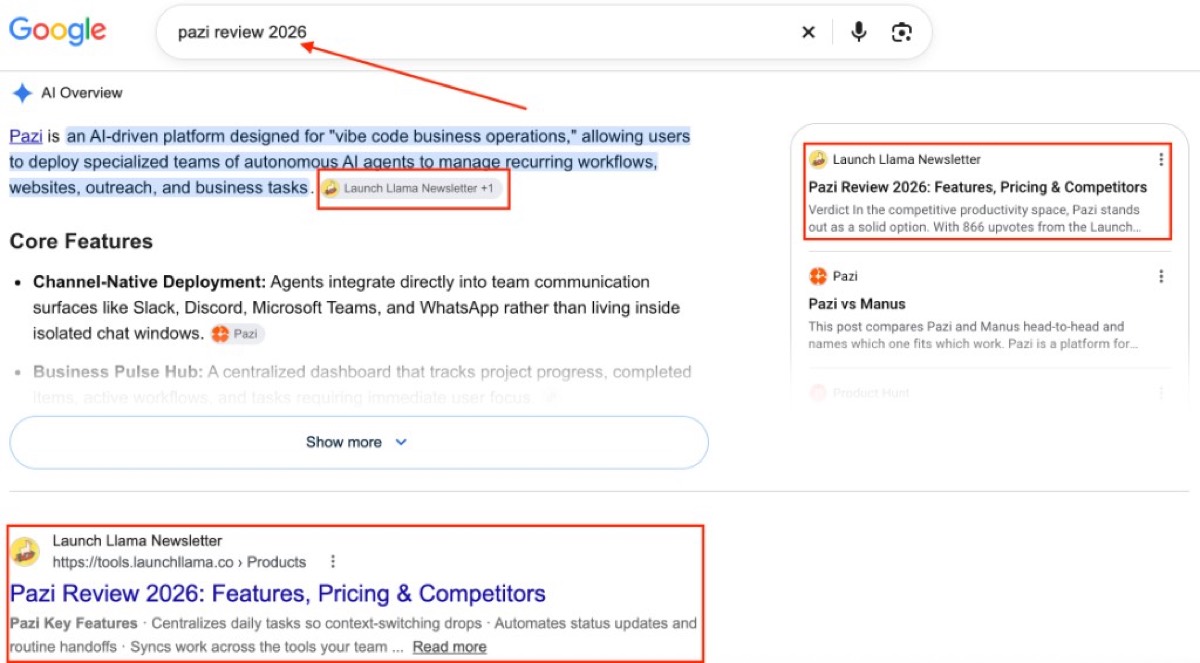Clear the search box with the X icon
The height and width of the screenshot is (663, 1200).
(x=808, y=32)
